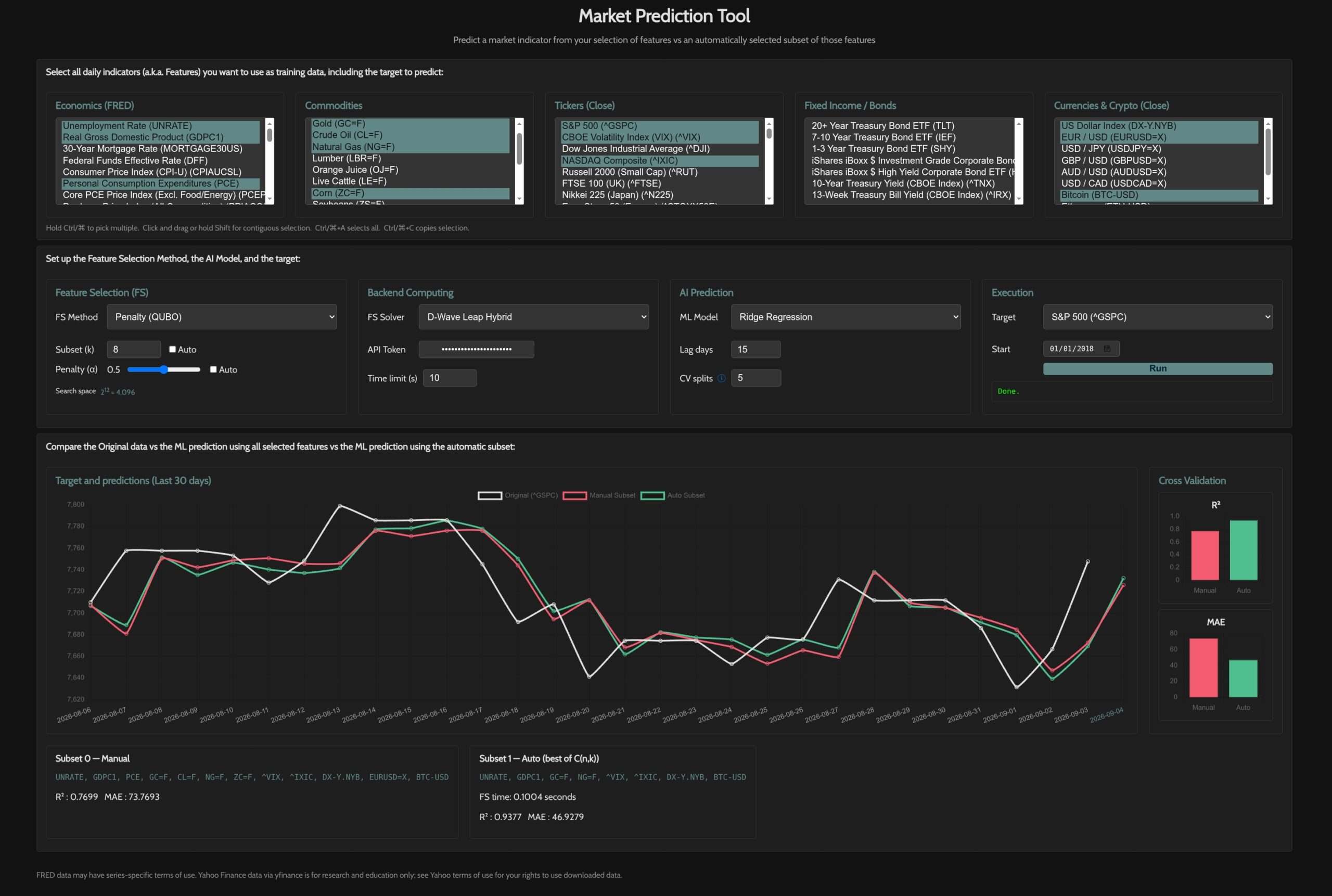Click the API Token field
This screenshot has width=1332, height=896.
[477, 349]
